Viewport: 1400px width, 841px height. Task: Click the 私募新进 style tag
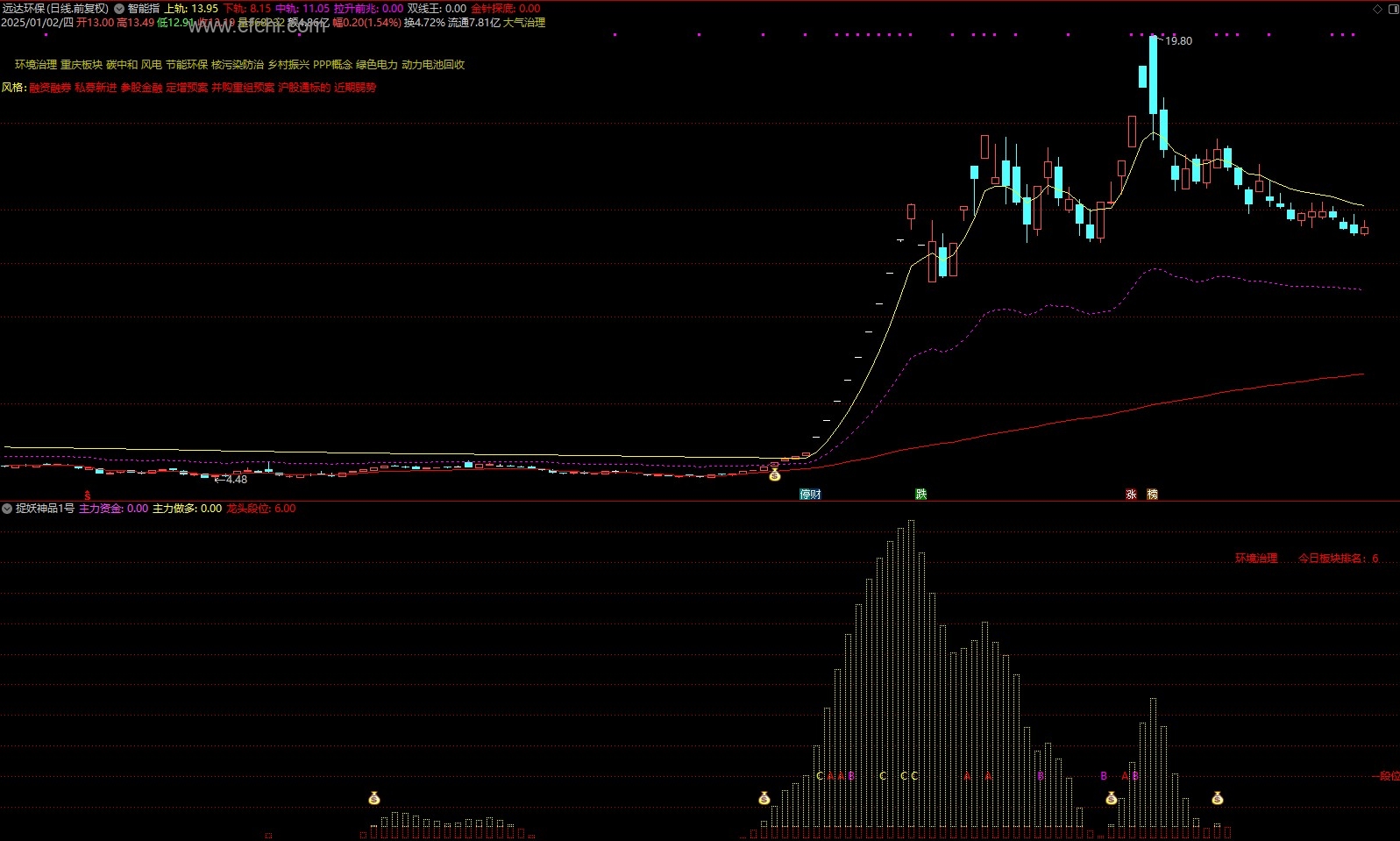[x=96, y=88]
